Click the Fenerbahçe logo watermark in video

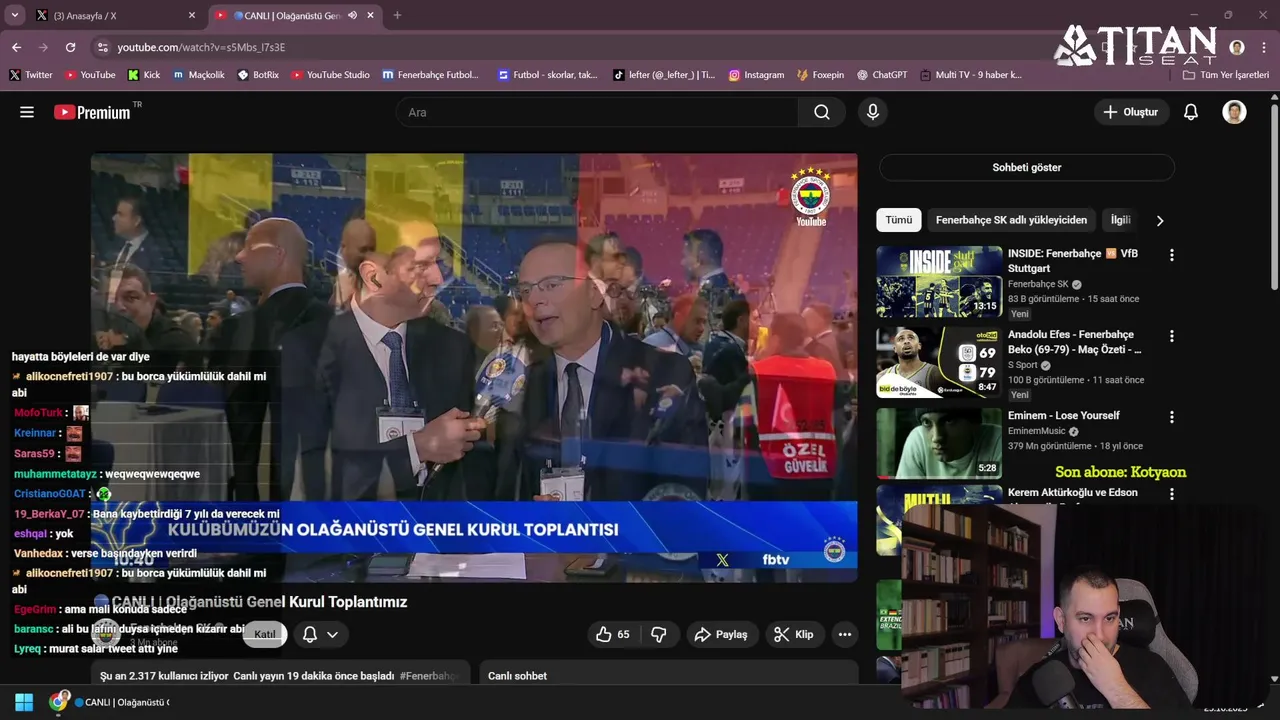(811, 196)
